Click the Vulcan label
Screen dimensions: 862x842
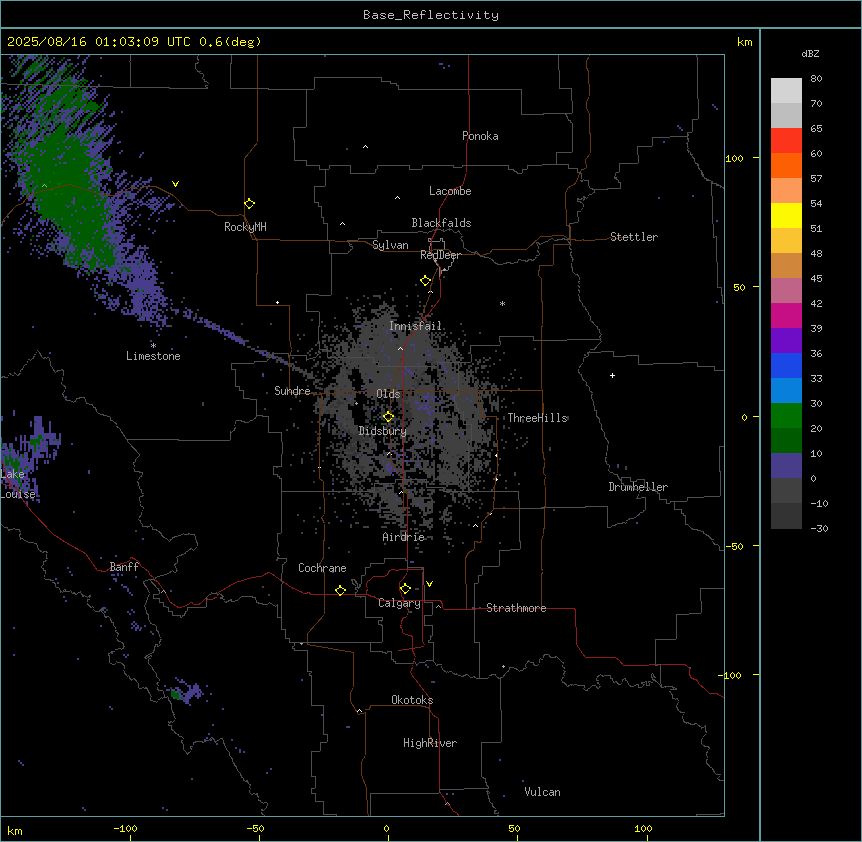coord(543,792)
